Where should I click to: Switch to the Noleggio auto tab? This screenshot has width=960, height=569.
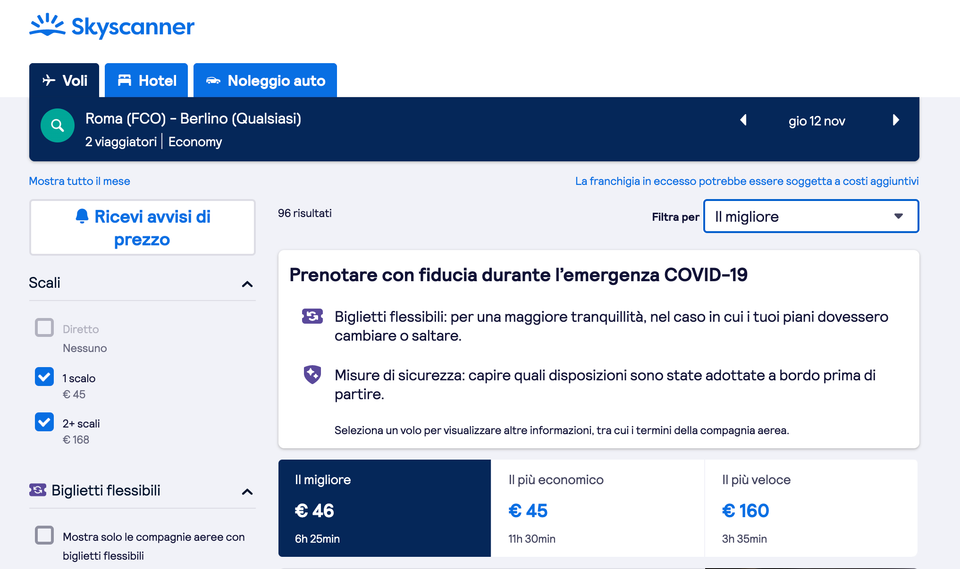[265, 81]
